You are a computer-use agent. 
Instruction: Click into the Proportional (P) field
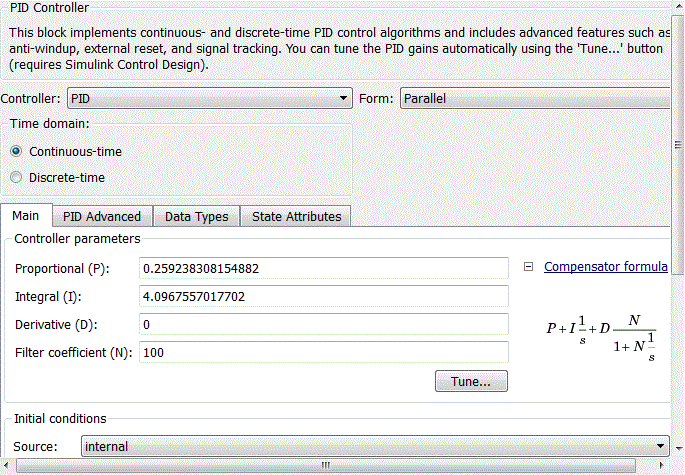pos(324,268)
